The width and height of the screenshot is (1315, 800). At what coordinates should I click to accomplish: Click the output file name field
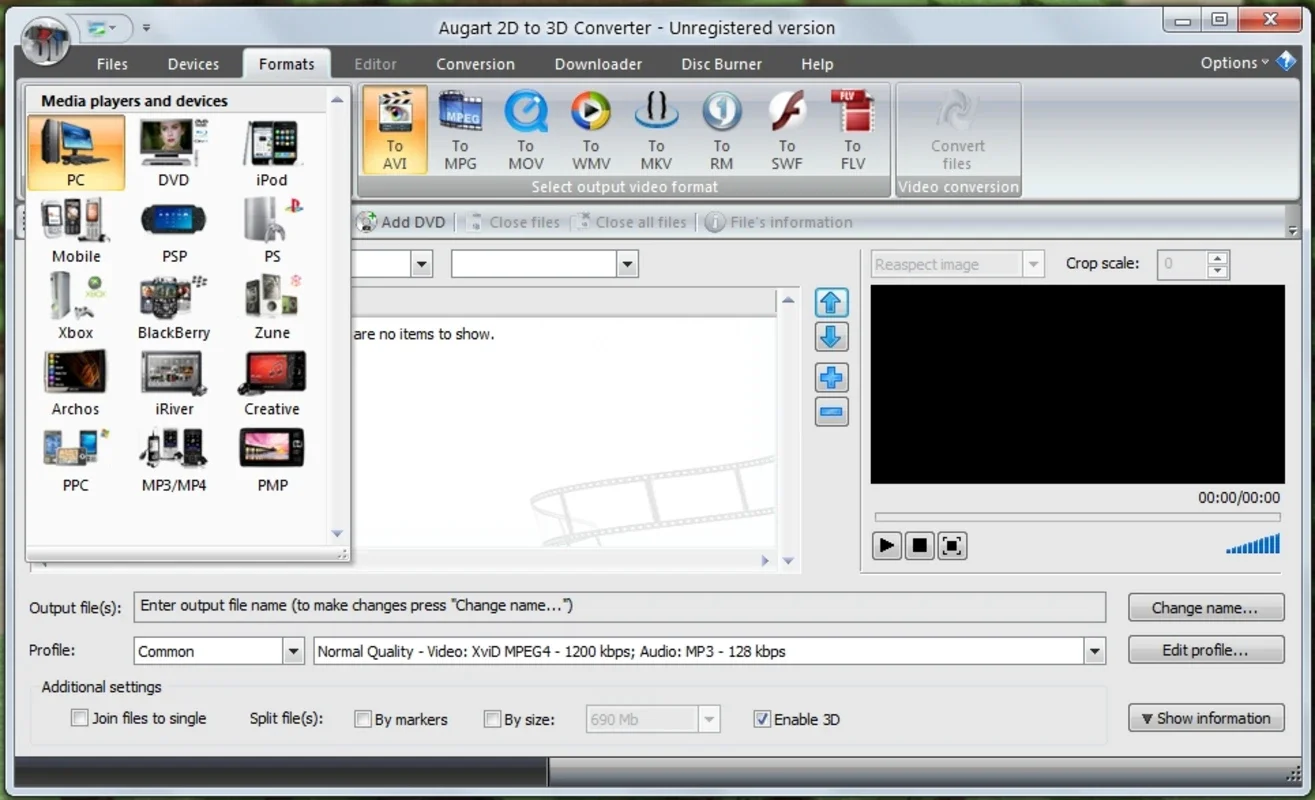(620, 606)
